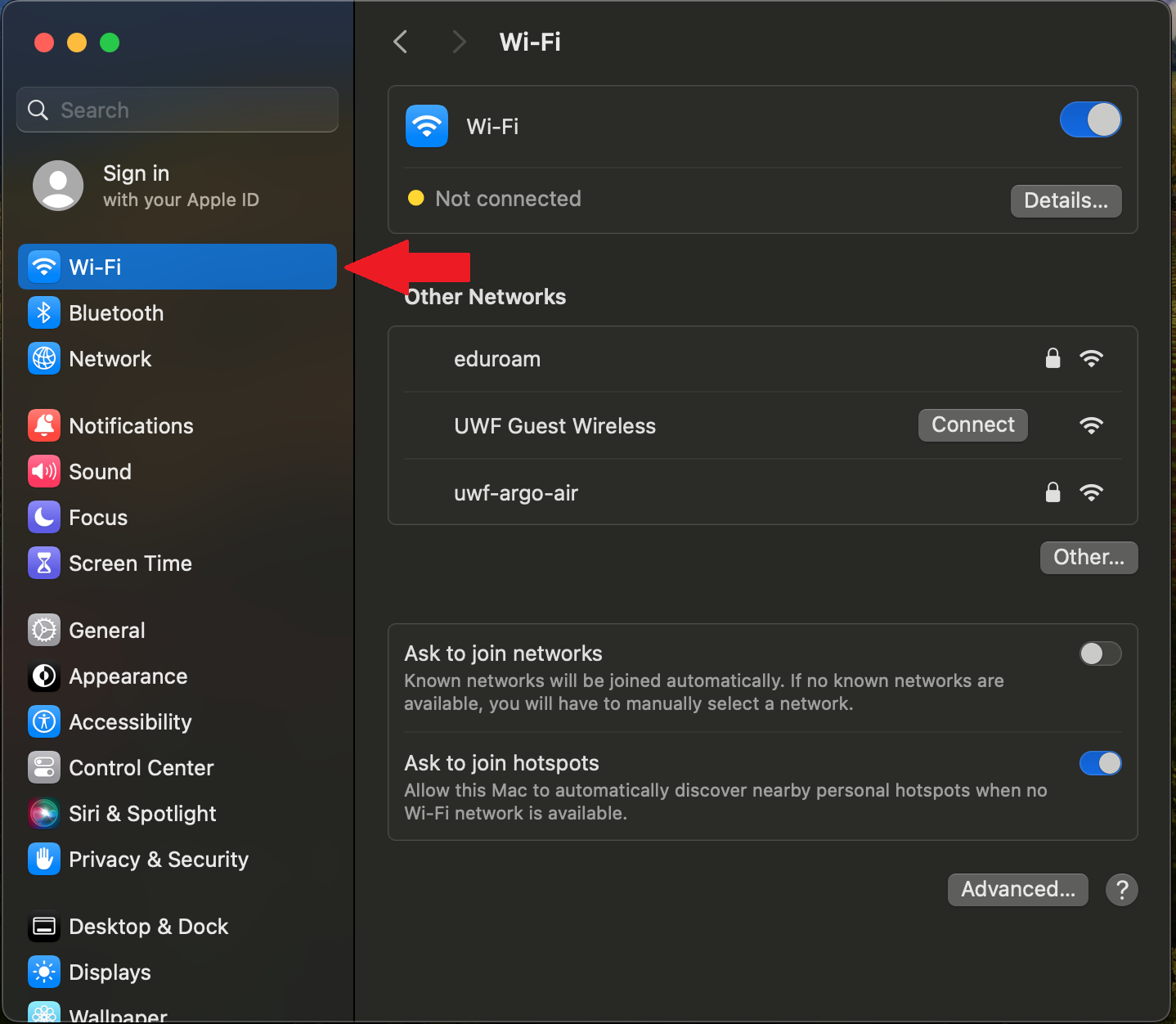1176x1024 pixels.
Task: Click the Bluetooth icon in the sidebar
Action: point(44,312)
